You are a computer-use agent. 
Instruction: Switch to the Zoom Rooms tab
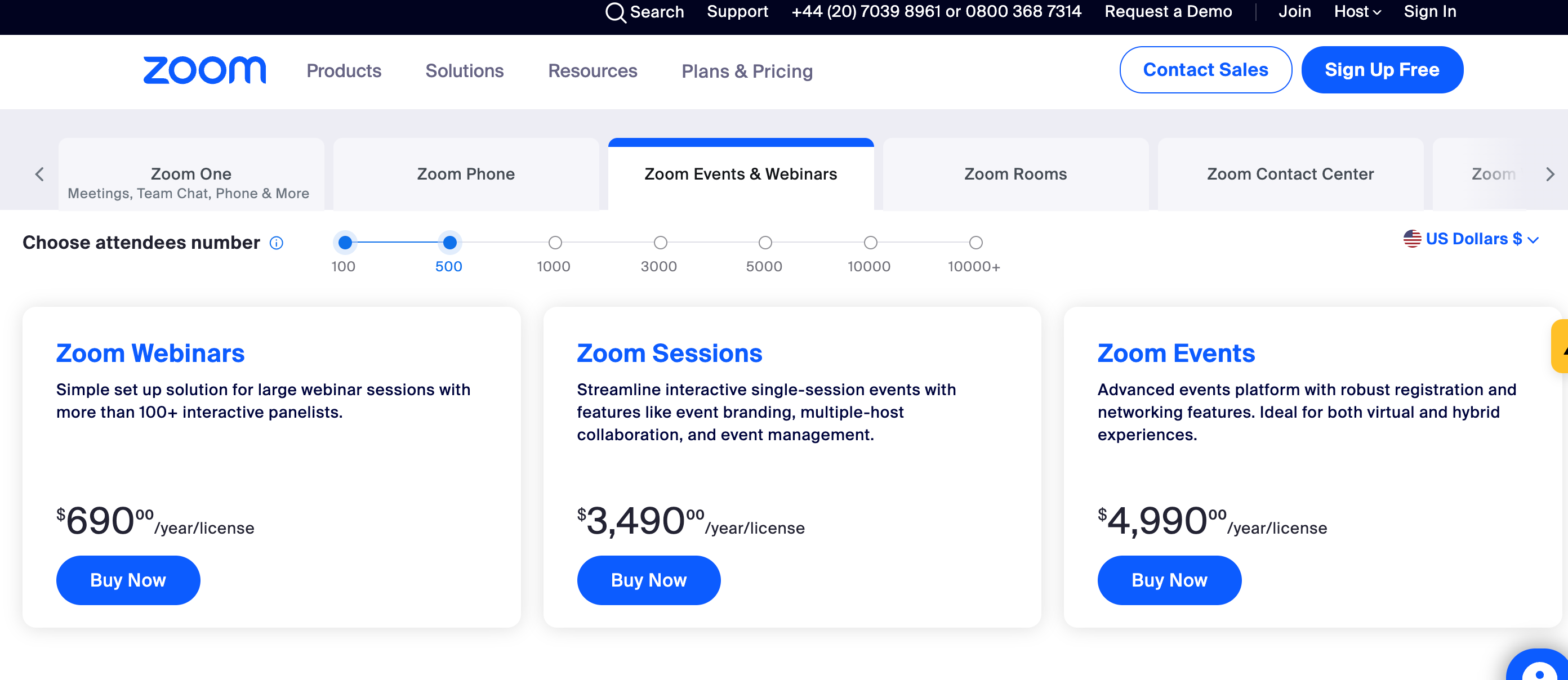[x=1016, y=174]
